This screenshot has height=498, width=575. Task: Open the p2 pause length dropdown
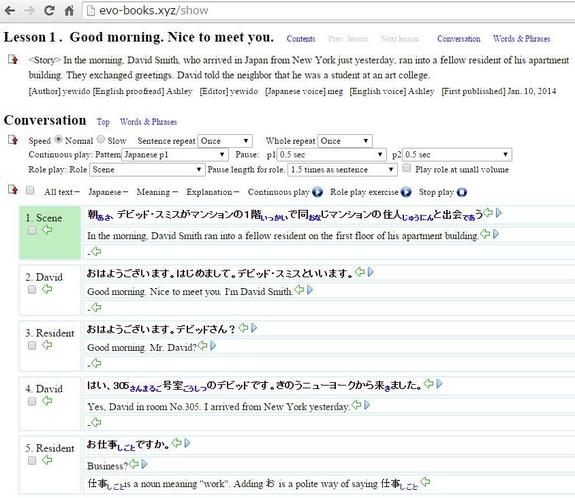[x=457, y=155]
